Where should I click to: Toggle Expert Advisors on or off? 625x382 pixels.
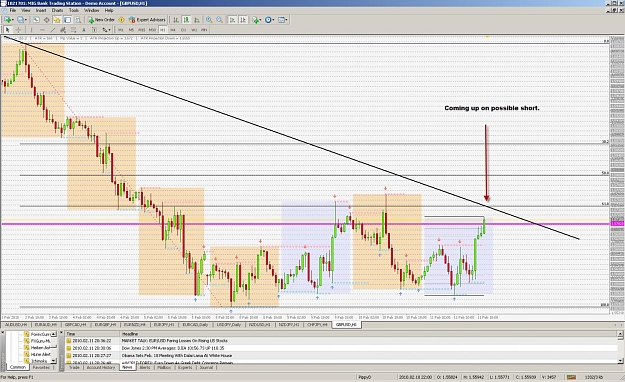[147, 20]
